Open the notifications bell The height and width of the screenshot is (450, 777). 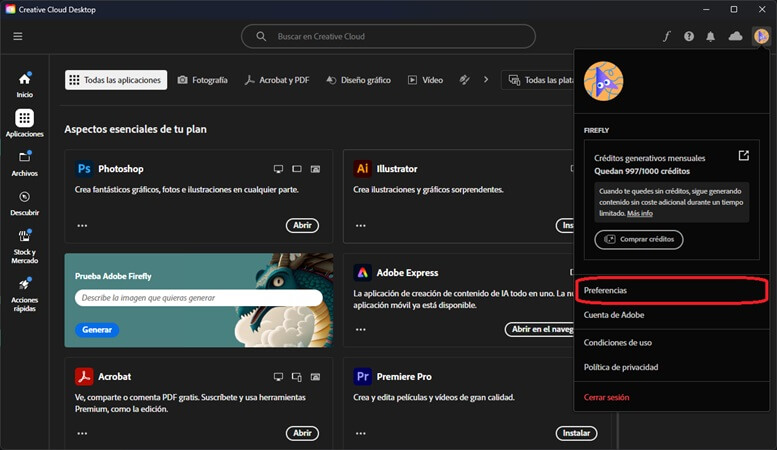711,36
